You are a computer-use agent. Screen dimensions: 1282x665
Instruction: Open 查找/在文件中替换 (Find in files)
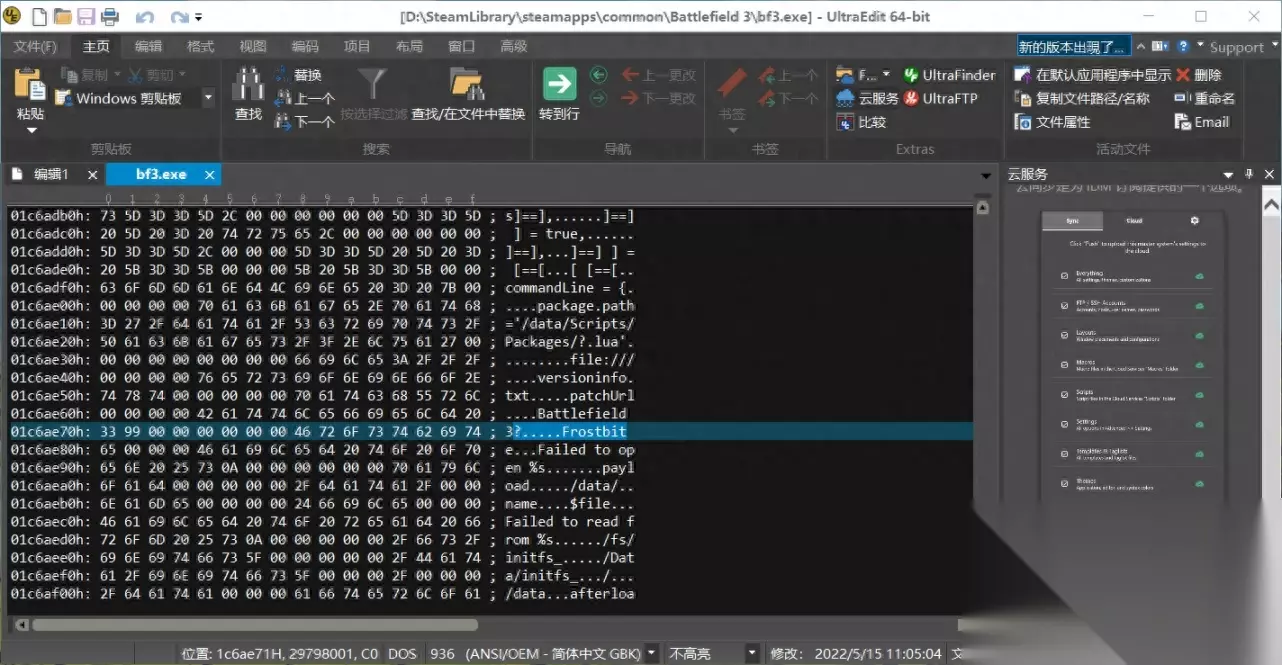[468, 94]
